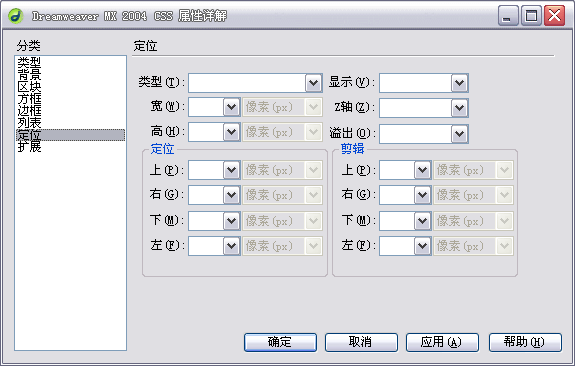
Task: Open the 显示(V) dropdown arrow
Action: (459, 83)
